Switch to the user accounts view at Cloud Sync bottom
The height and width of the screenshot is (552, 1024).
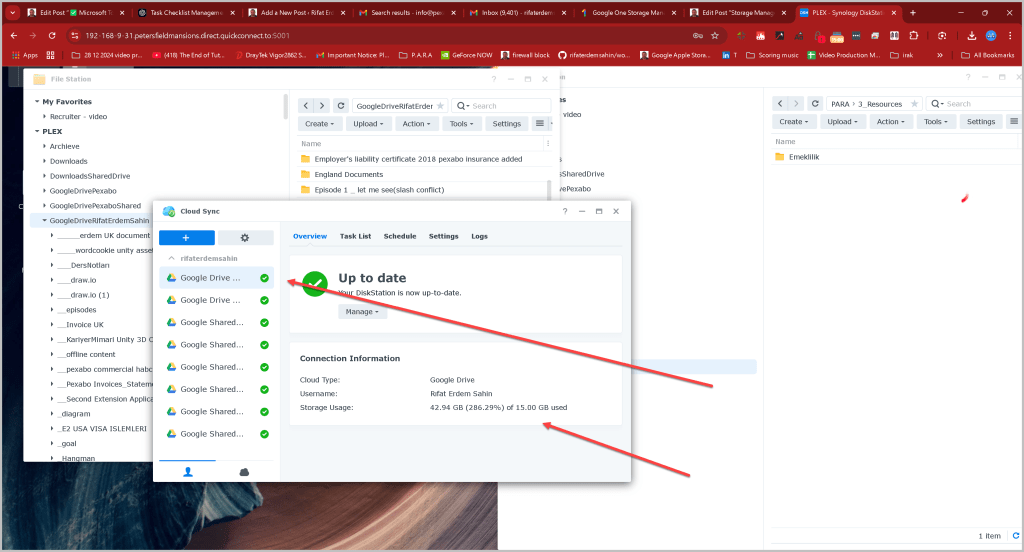(x=187, y=472)
